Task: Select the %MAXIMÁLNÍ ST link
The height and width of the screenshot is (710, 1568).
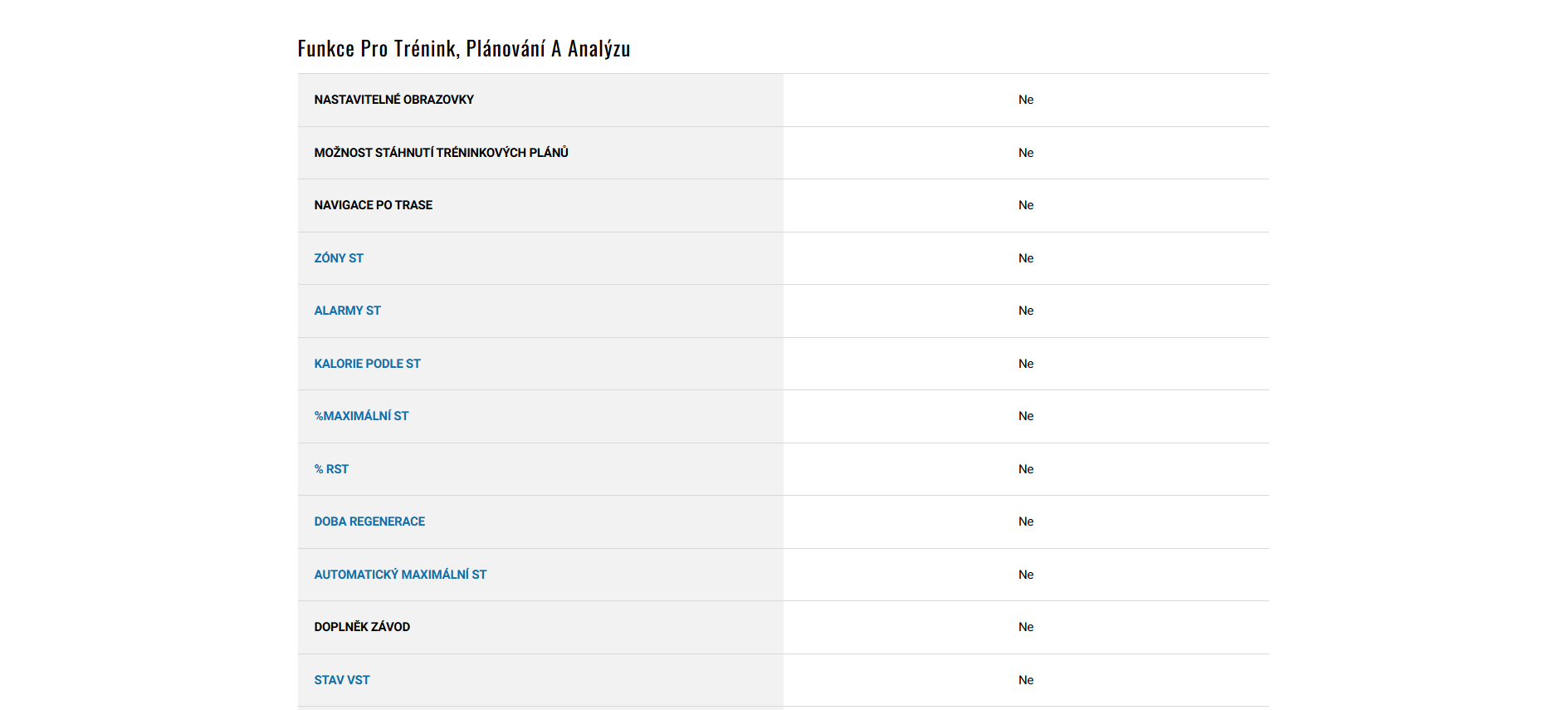Action: pyautogui.click(x=361, y=416)
